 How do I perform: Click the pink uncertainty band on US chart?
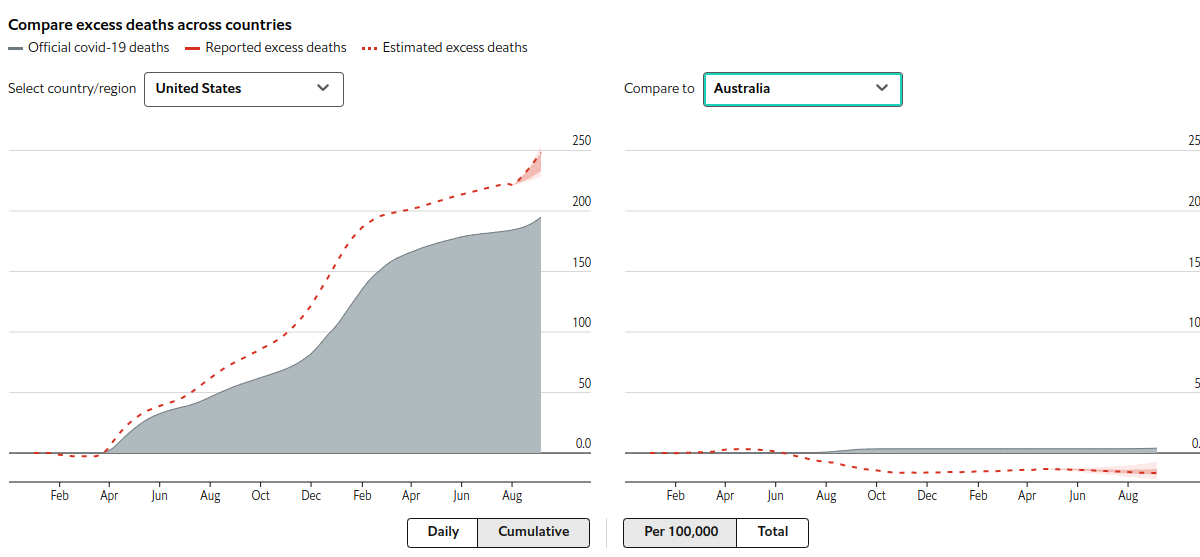[x=534, y=170]
